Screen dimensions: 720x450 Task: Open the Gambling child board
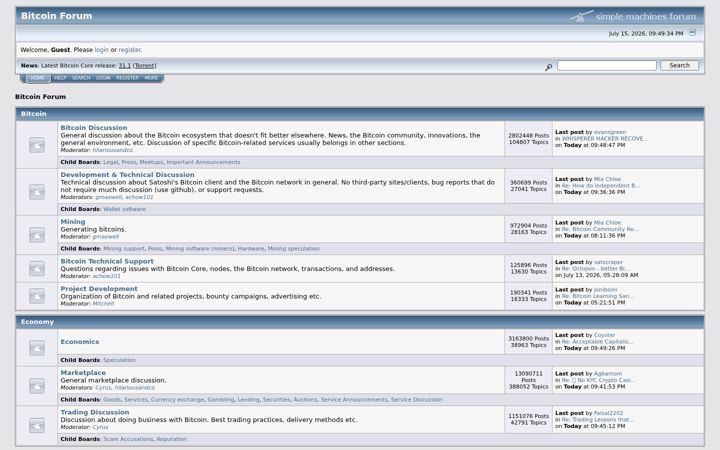pos(220,399)
